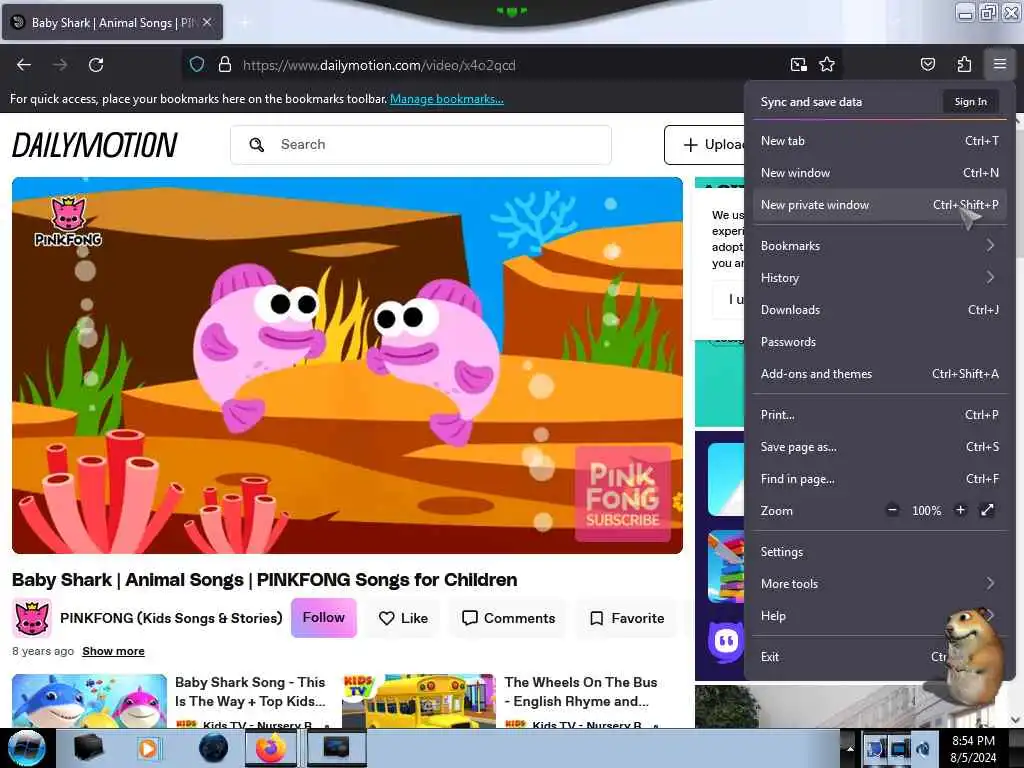
Task: Open 'The Wheels On The Bus' video title
Action: 581,692
